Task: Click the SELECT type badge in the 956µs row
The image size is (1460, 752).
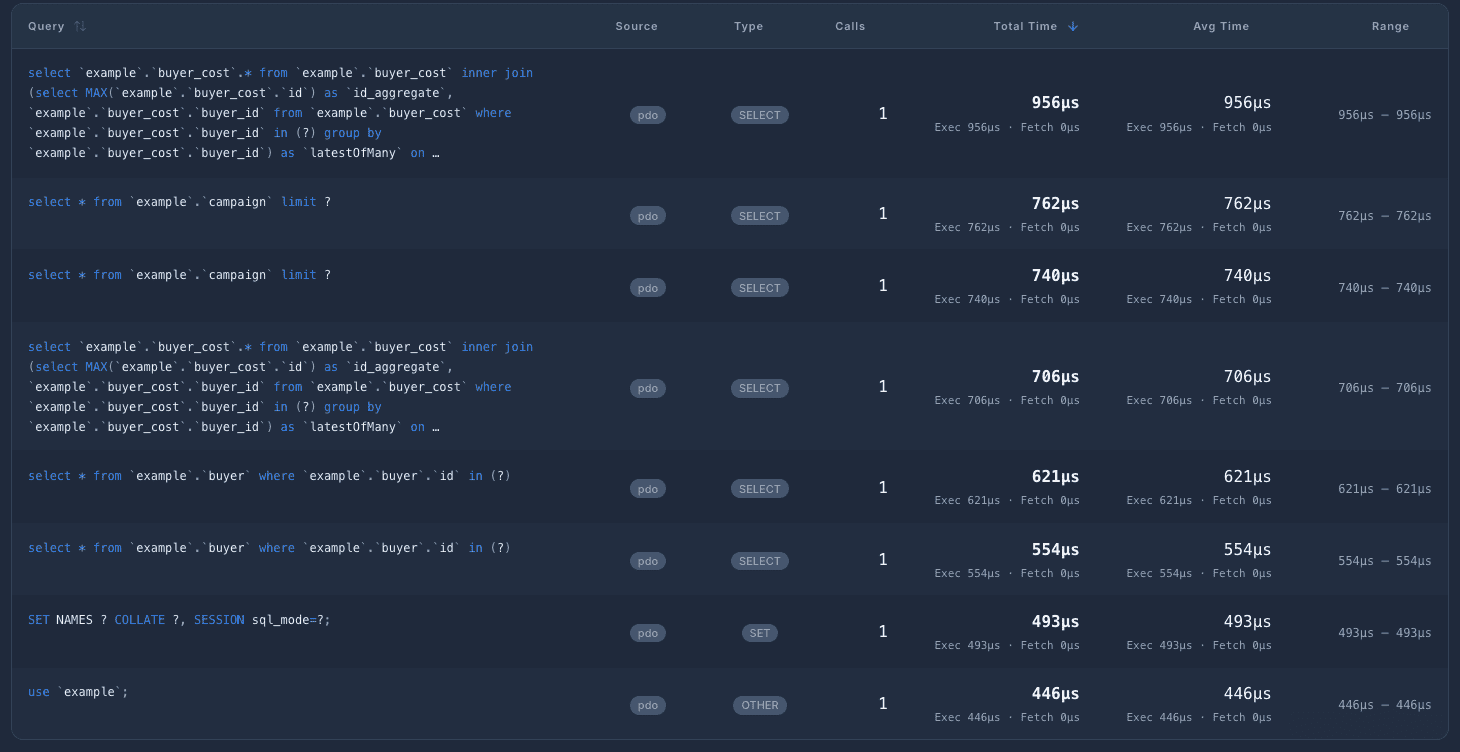Action: click(760, 115)
